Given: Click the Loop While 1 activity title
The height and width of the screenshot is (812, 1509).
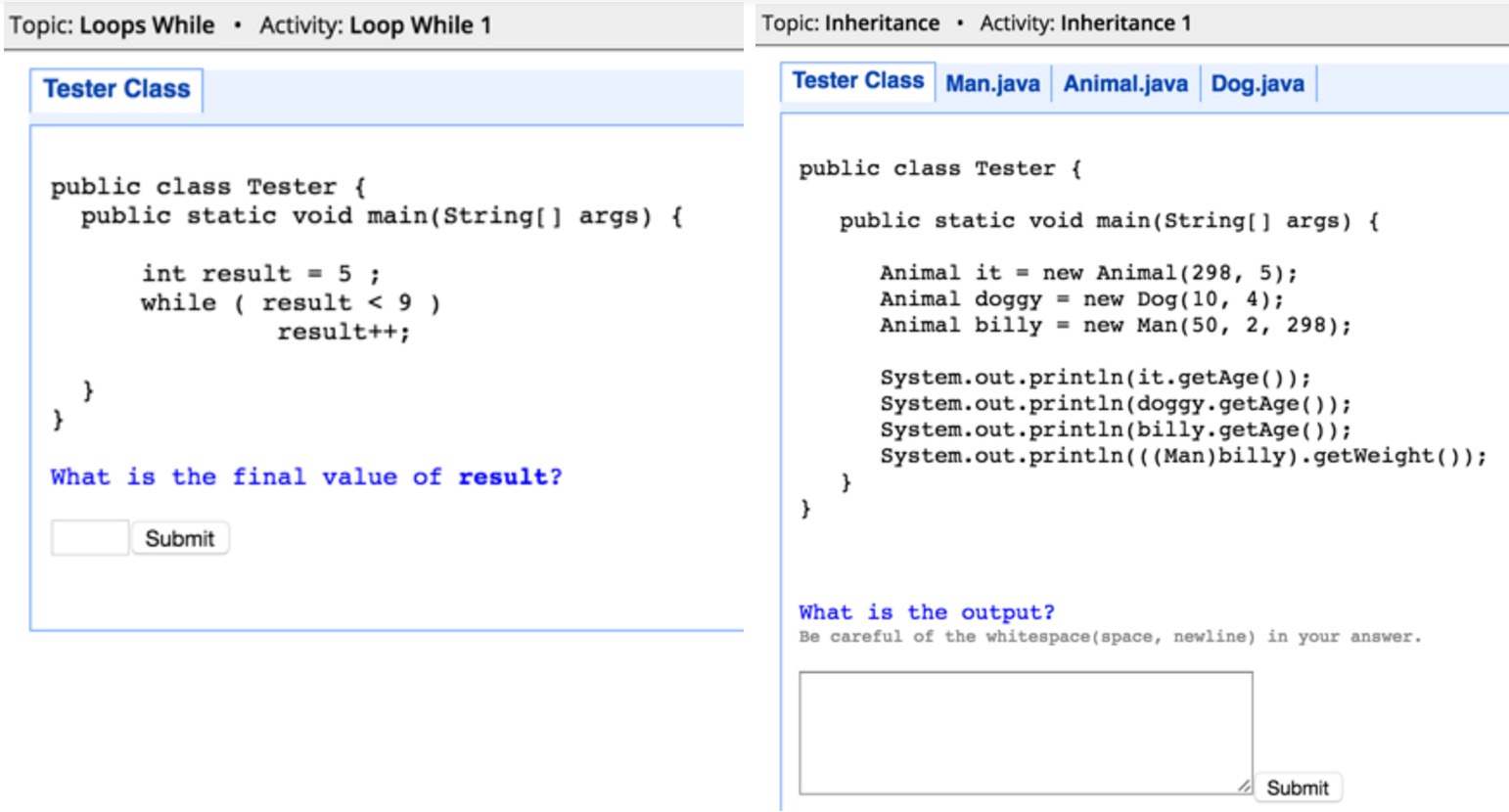Looking at the screenshot, I should tap(420, 25).
